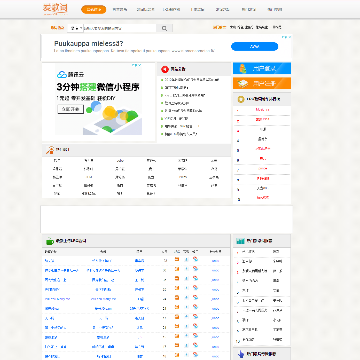Focus the lyrics search input field

(x=120, y=28)
